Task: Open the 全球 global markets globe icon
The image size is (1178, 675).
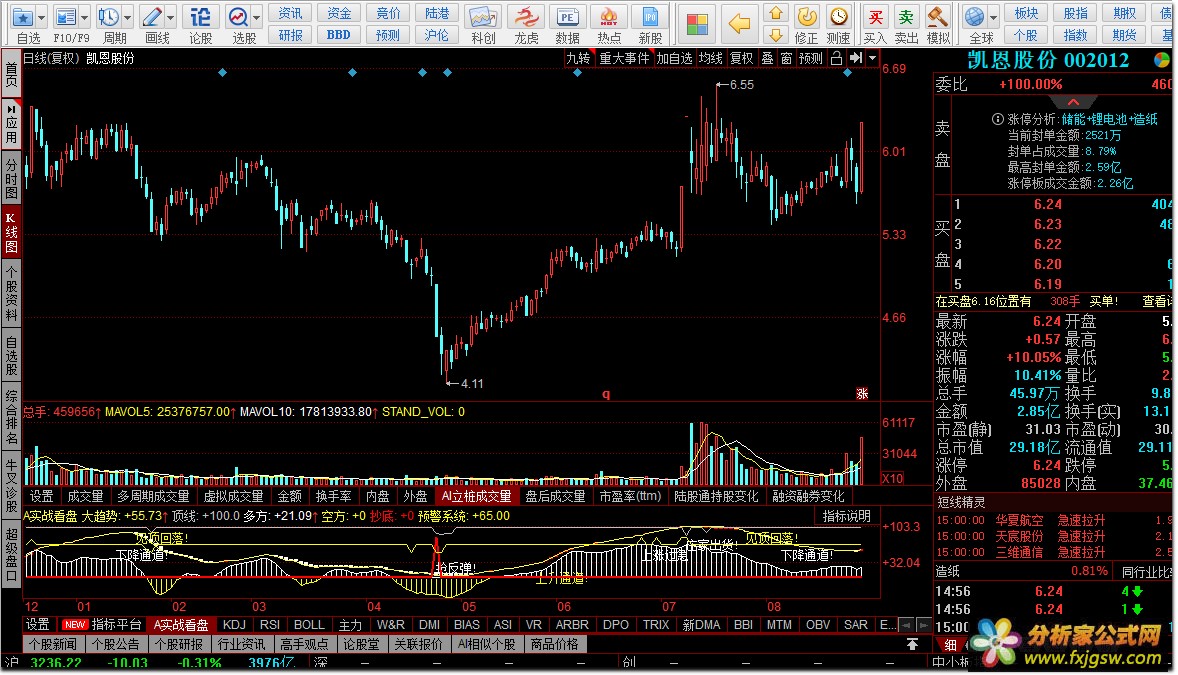Action: [974, 17]
